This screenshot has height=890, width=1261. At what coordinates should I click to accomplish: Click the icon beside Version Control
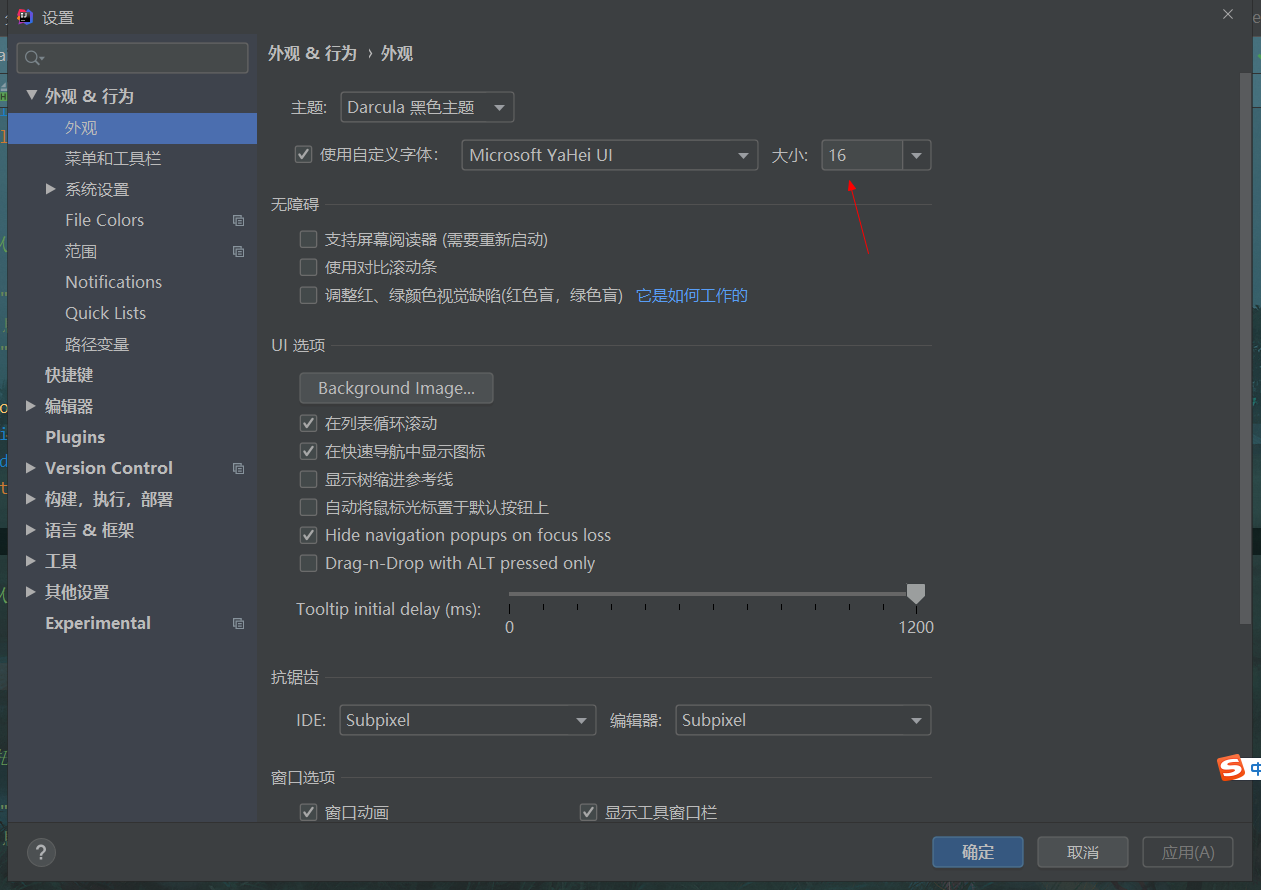click(238, 468)
